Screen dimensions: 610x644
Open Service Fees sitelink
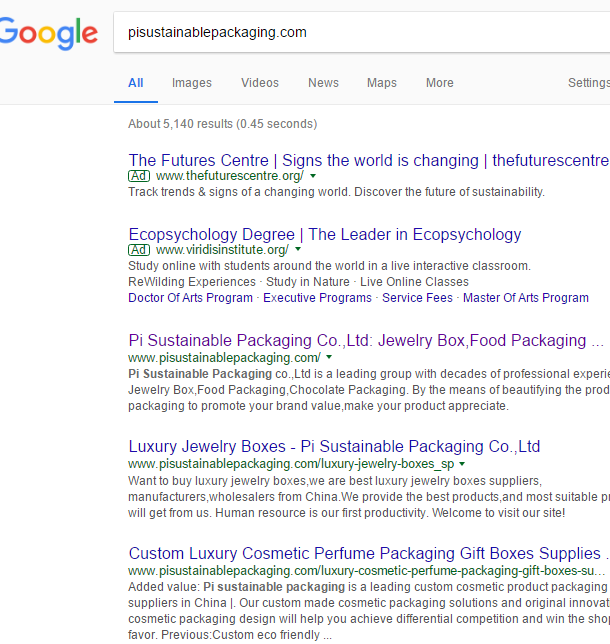(x=417, y=298)
